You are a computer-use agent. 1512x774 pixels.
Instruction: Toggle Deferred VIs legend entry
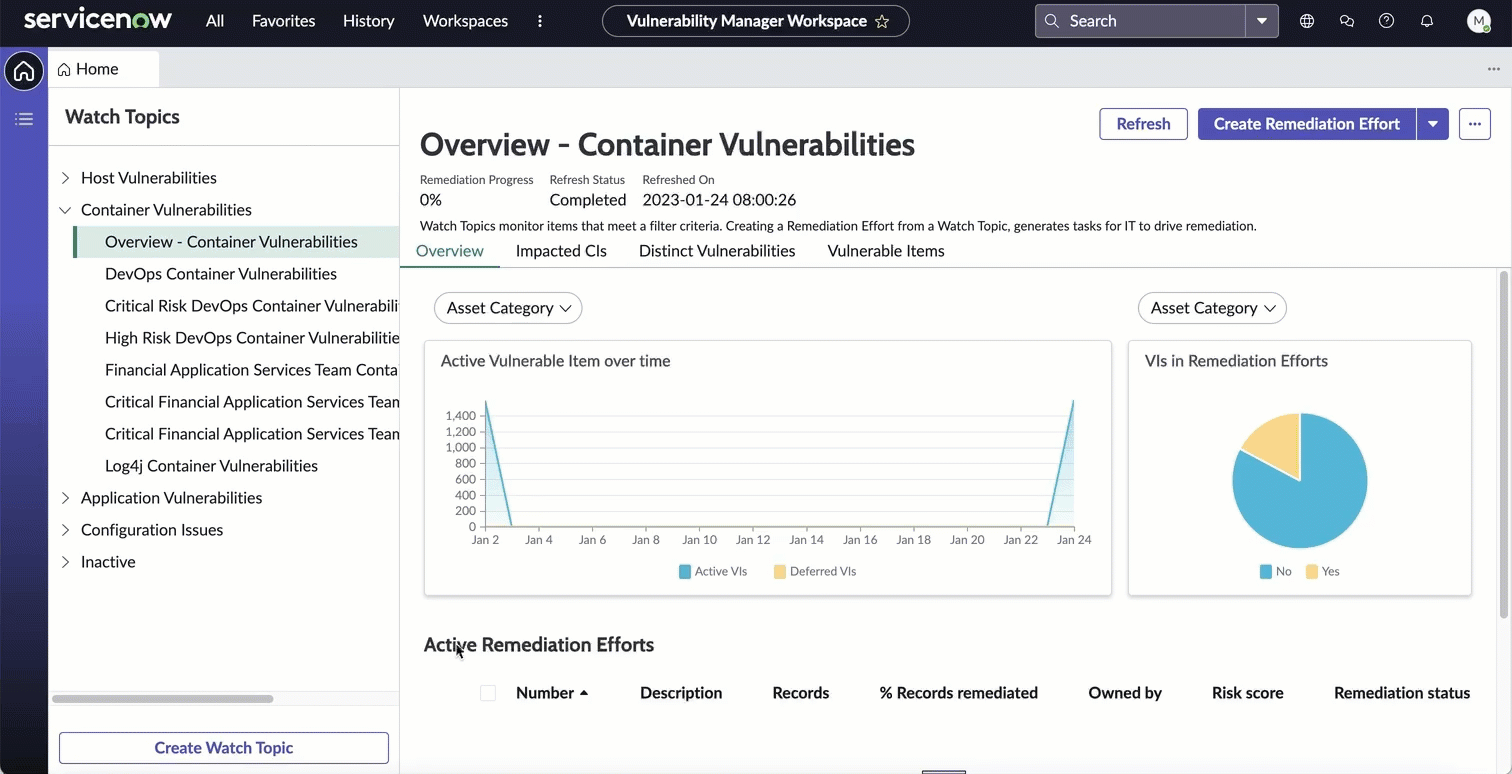tap(815, 572)
